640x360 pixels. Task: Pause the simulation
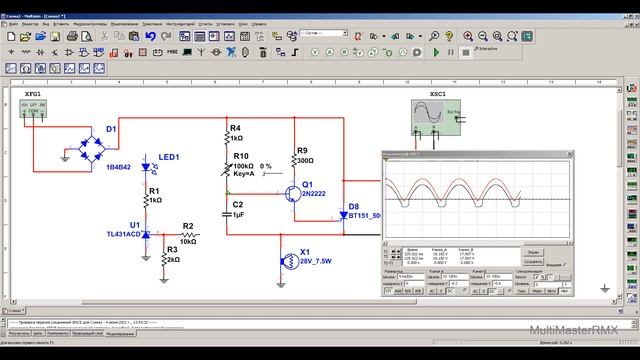[451, 52]
